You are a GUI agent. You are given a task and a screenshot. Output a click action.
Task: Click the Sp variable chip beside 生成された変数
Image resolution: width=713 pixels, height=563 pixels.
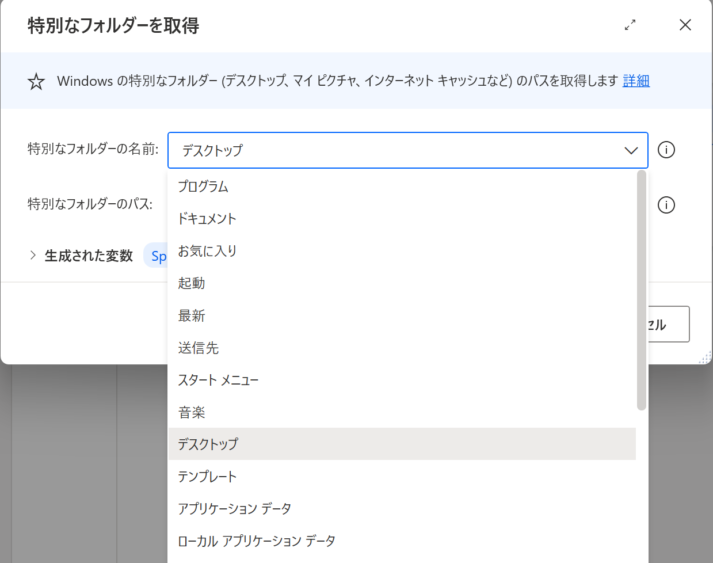click(x=156, y=256)
